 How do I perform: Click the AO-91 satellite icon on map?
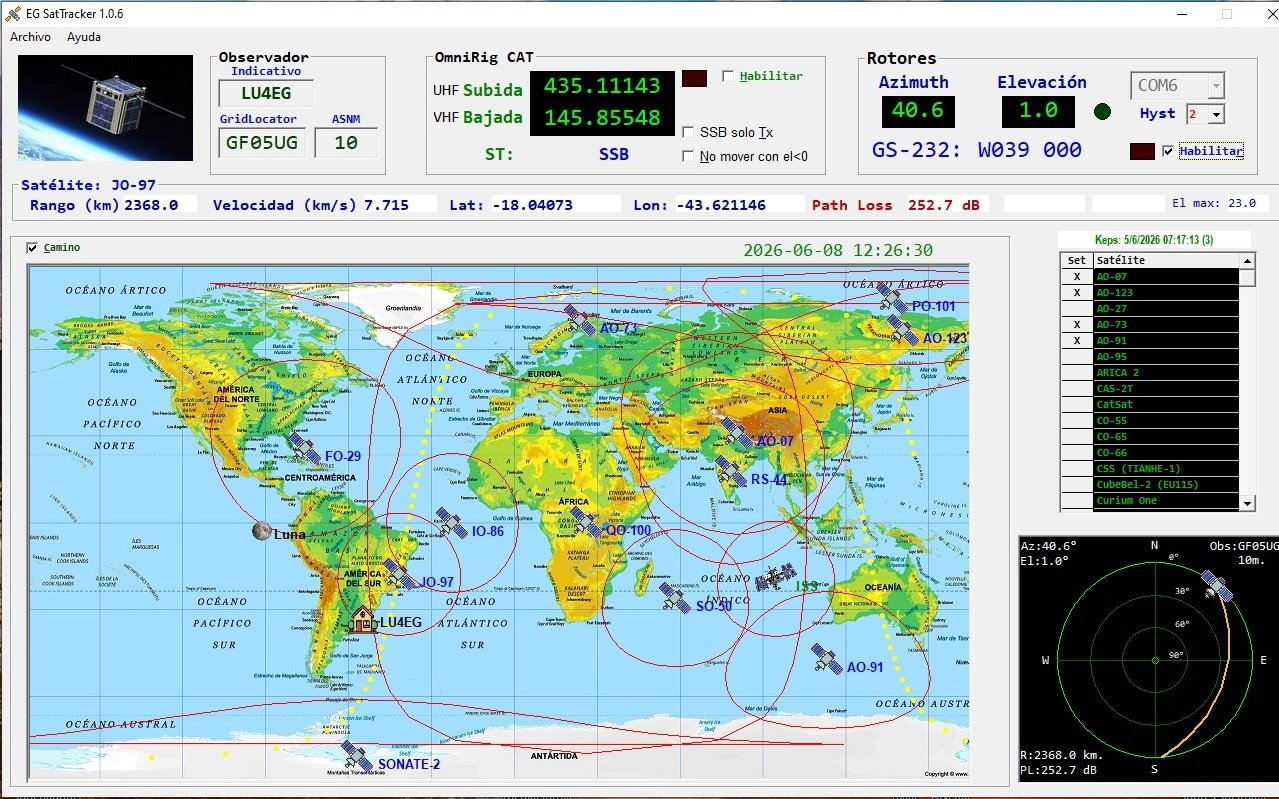click(x=826, y=658)
